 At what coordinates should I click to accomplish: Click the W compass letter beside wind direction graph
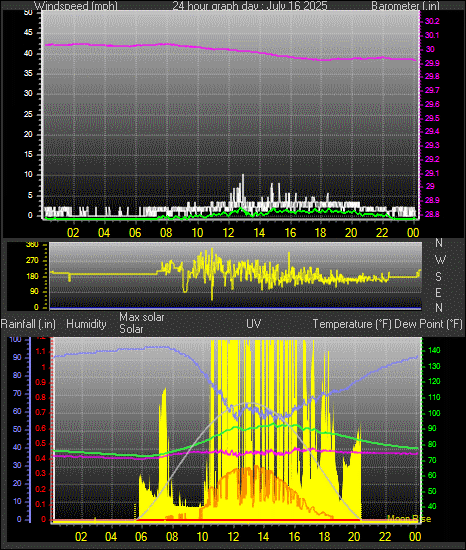click(440, 260)
